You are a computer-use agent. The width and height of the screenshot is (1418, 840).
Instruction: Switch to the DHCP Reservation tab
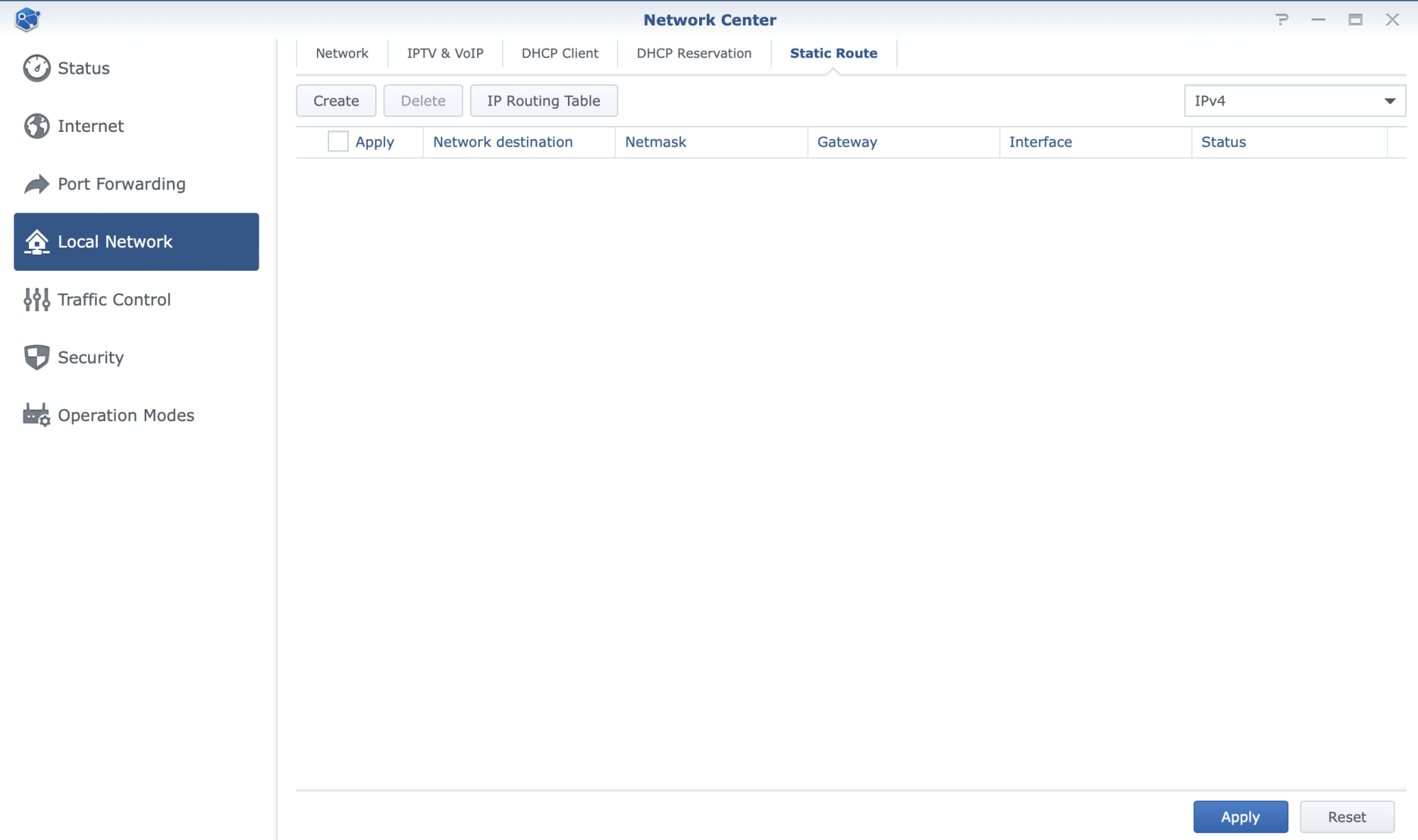point(693,53)
